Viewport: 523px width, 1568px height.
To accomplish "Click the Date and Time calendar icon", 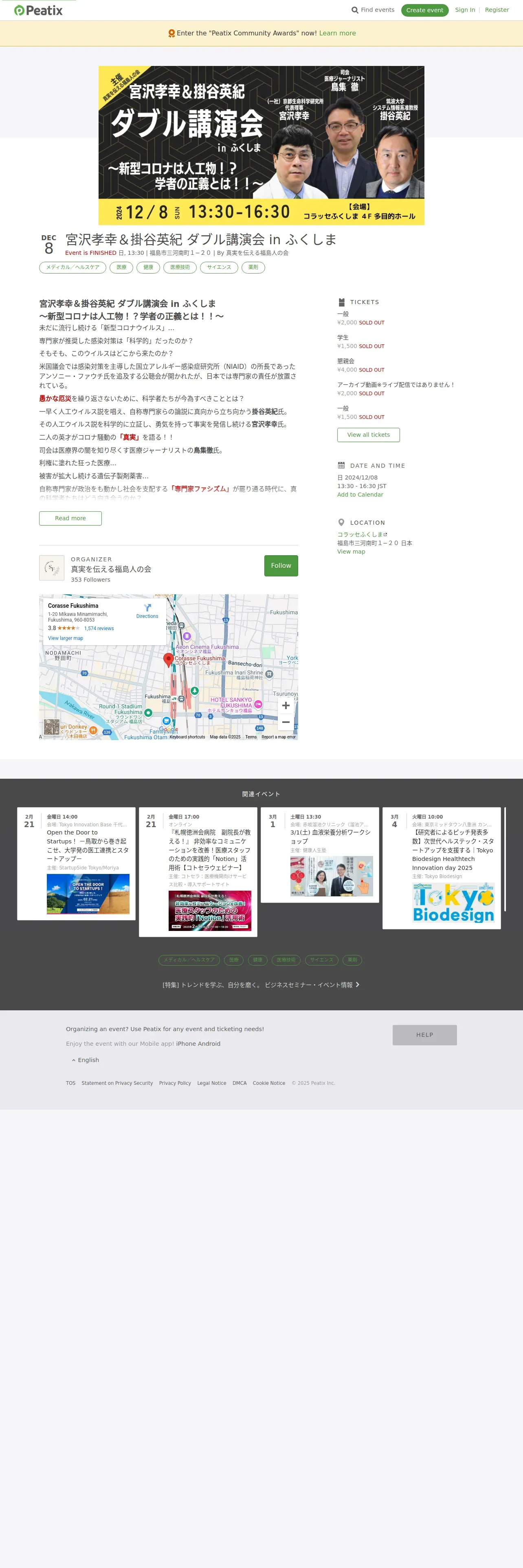I will click(x=342, y=466).
